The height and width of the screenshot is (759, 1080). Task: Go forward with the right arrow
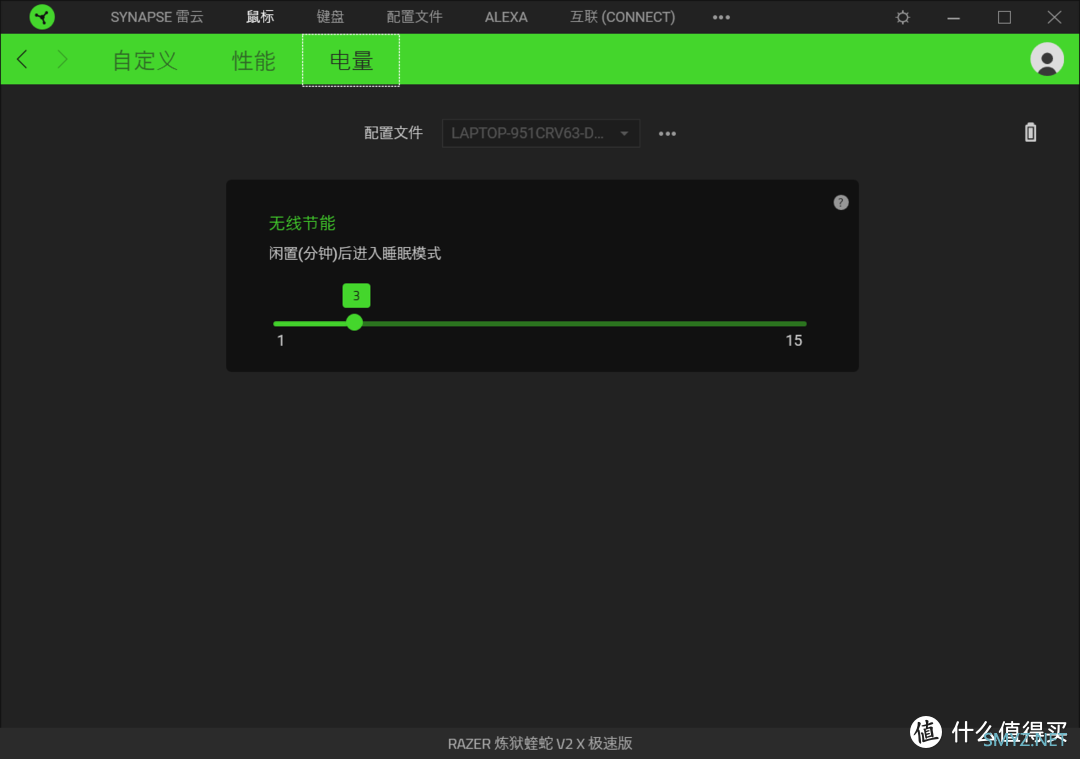pyautogui.click(x=62, y=59)
